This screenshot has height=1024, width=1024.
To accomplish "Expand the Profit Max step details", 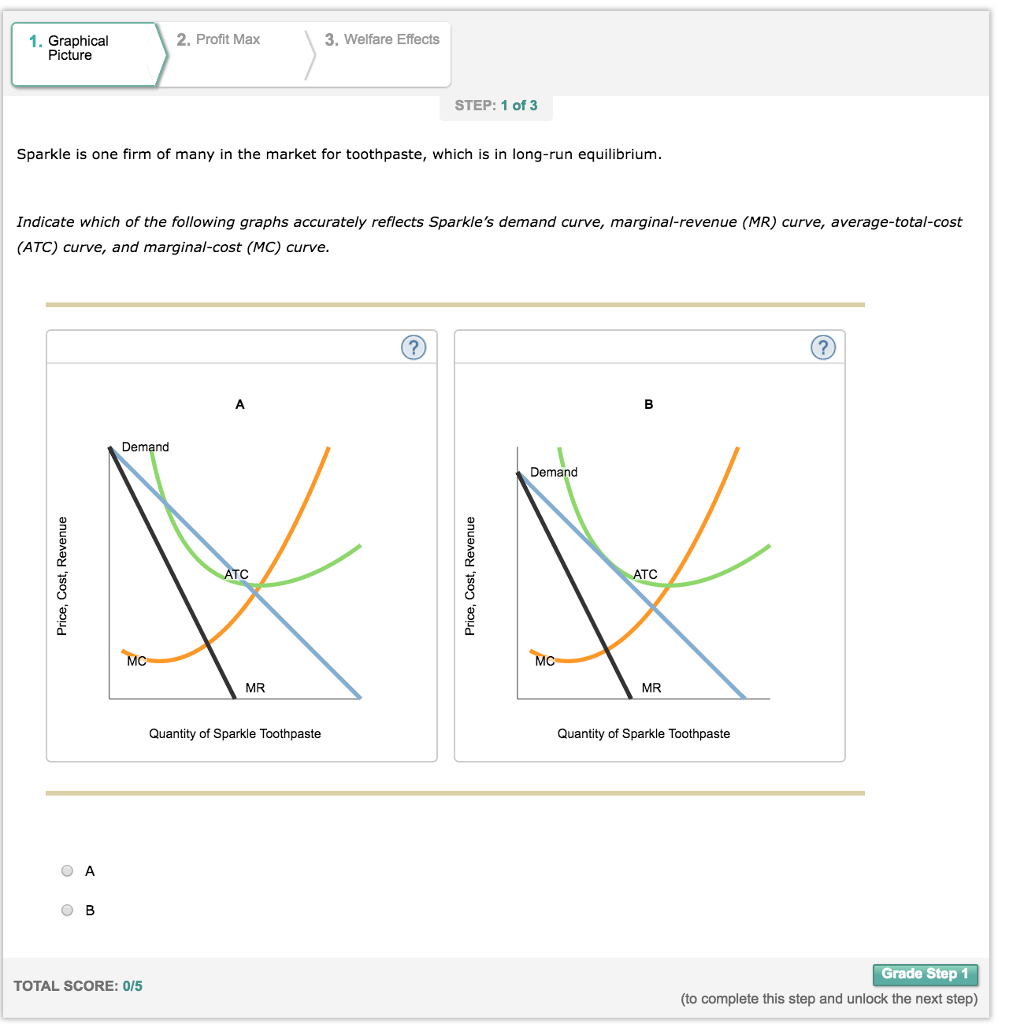I will coord(218,39).
